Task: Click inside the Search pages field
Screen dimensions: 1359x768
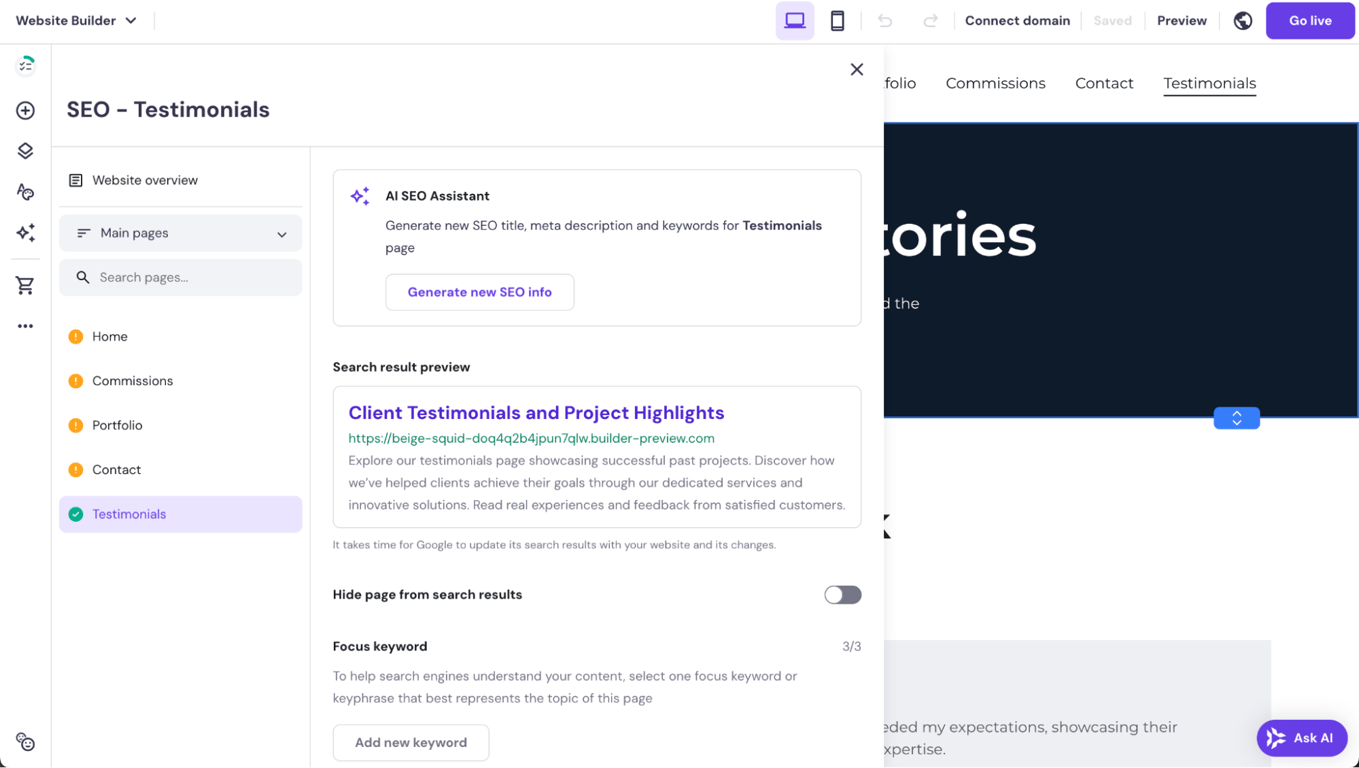Action: pyautogui.click(x=180, y=277)
